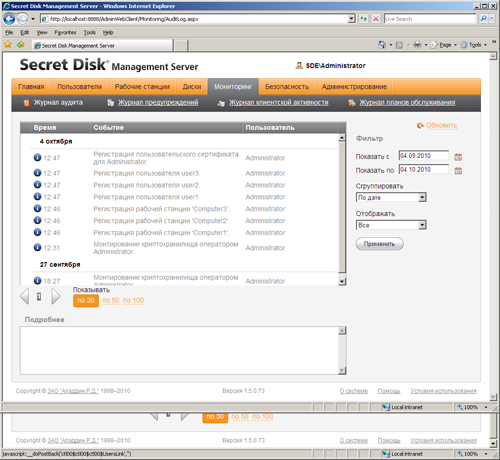The width and height of the screenshot is (500, 460).
Task: Select 'по 100' items per page
Action: (133, 301)
